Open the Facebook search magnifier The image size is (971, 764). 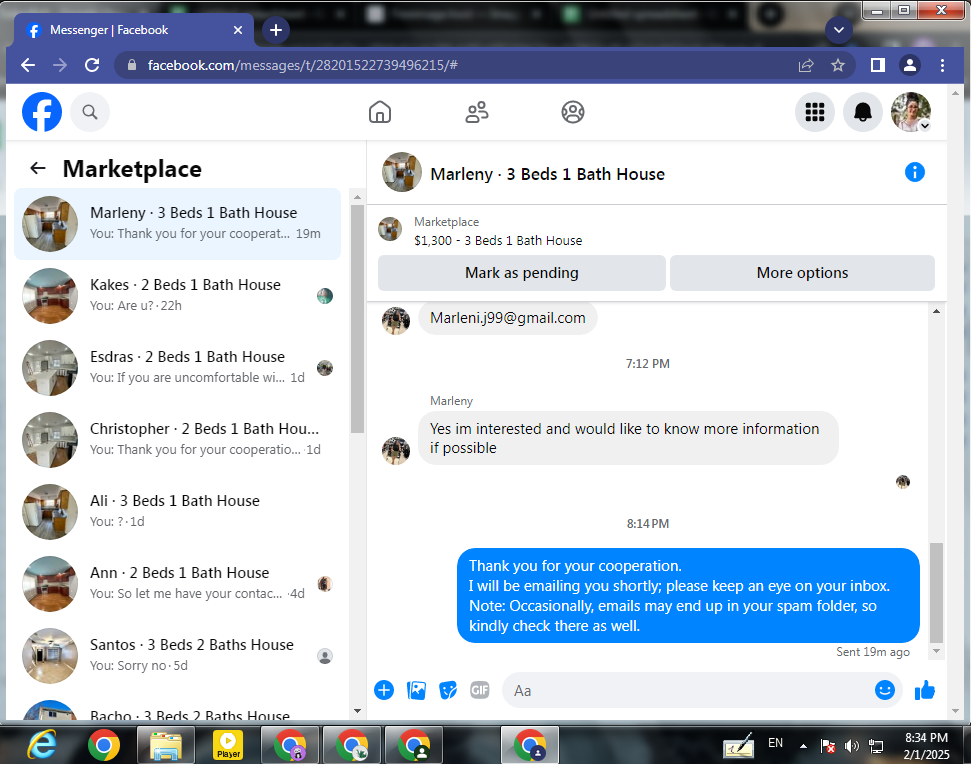pos(90,112)
